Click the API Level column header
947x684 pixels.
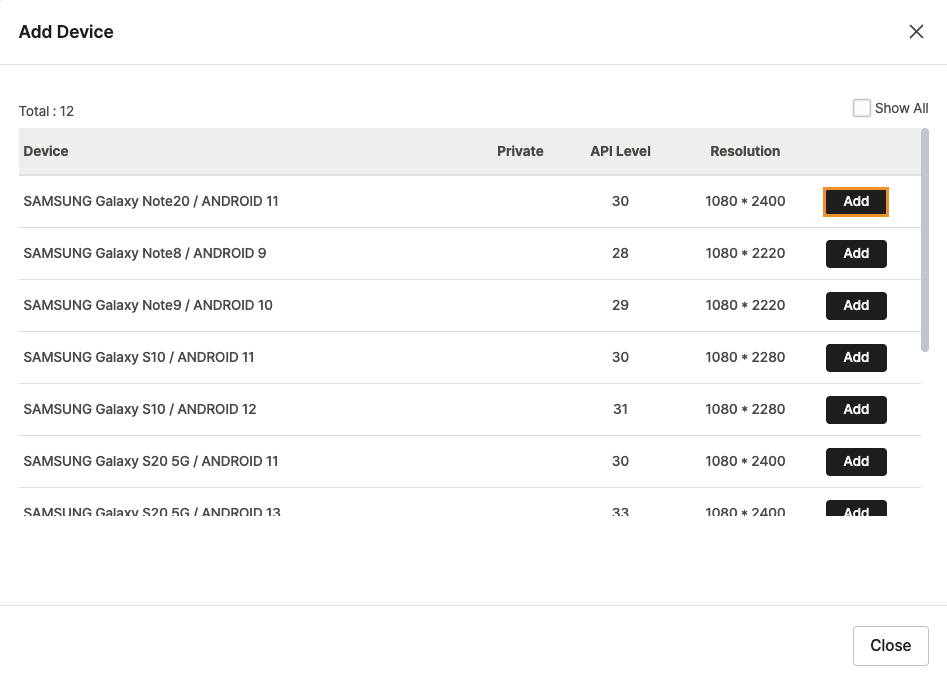[620, 152]
